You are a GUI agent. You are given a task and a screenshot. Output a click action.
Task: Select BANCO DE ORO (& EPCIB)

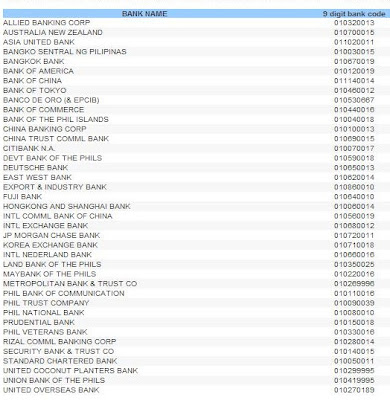click(51, 100)
